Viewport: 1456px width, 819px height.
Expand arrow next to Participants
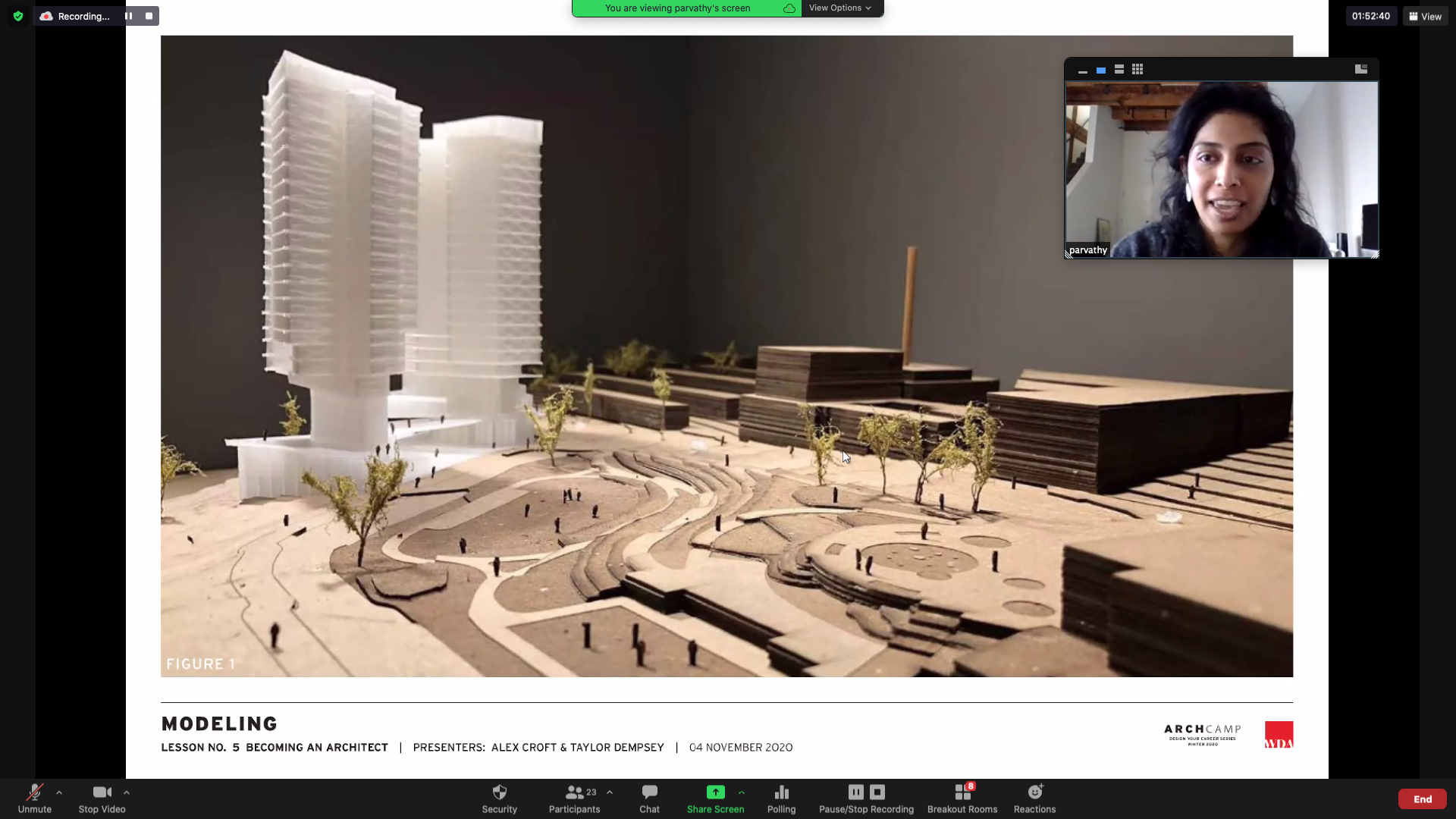(x=610, y=792)
